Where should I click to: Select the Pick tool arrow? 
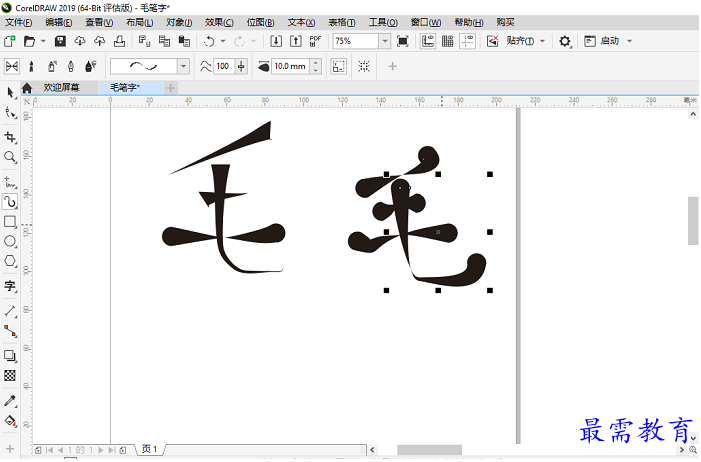(10, 93)
